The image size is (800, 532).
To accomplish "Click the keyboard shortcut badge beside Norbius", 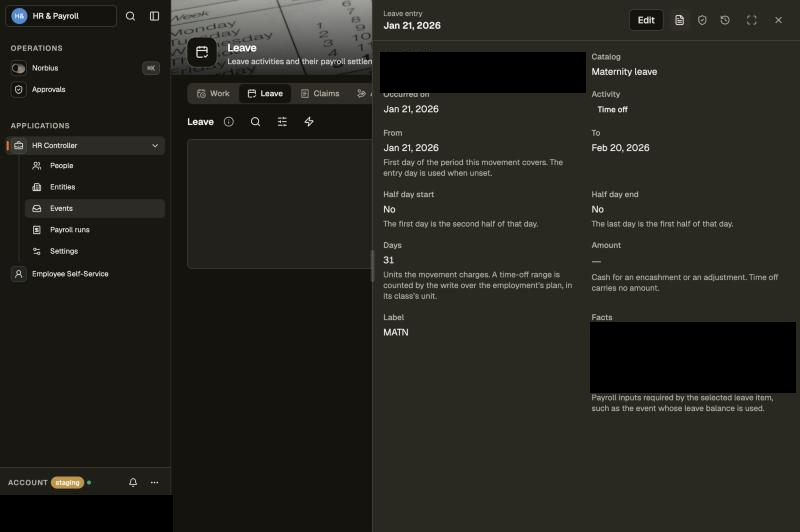I will 151,68.
